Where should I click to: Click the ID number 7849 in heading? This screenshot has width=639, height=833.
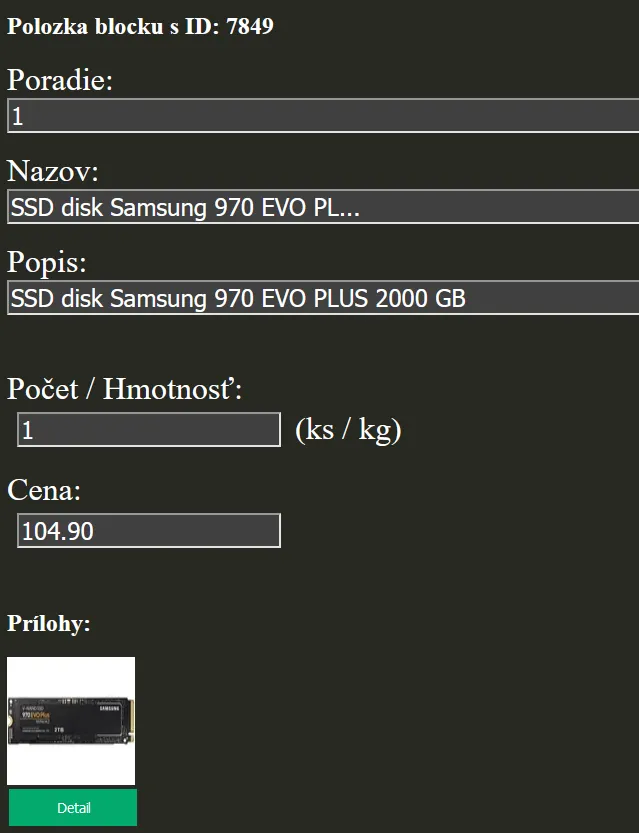250,26
